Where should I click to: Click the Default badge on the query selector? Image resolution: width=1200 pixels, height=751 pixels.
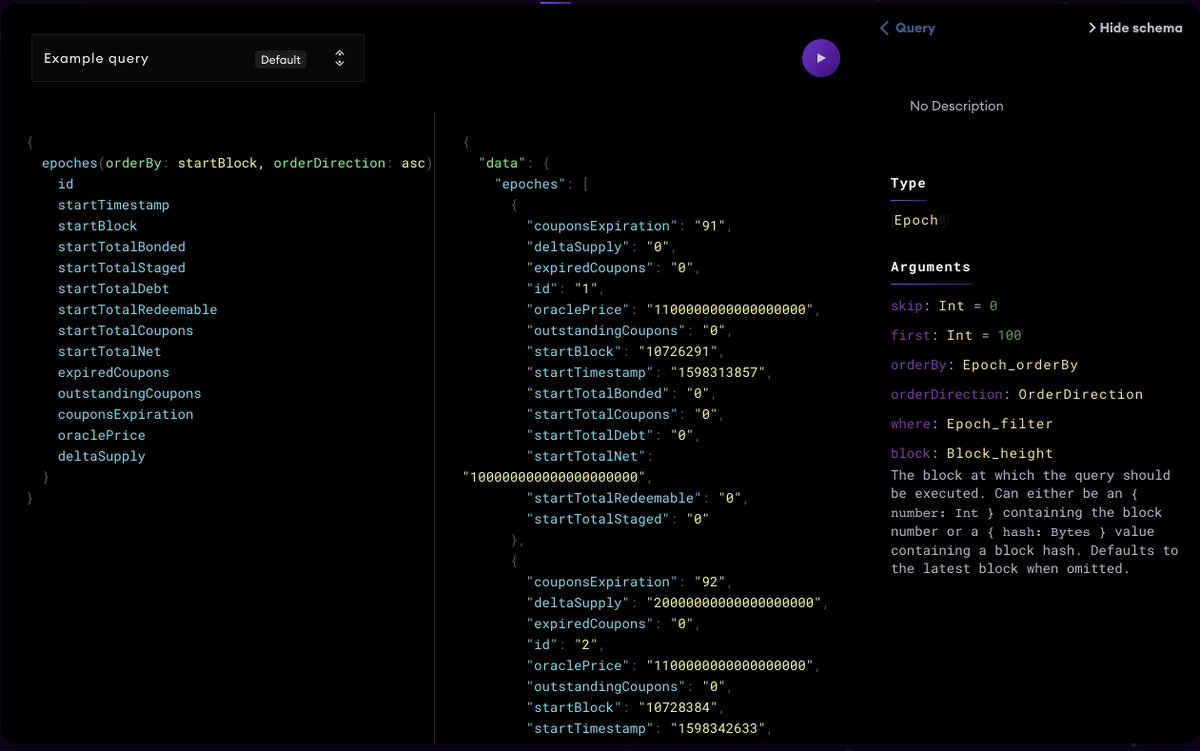[x=280, y=59]
